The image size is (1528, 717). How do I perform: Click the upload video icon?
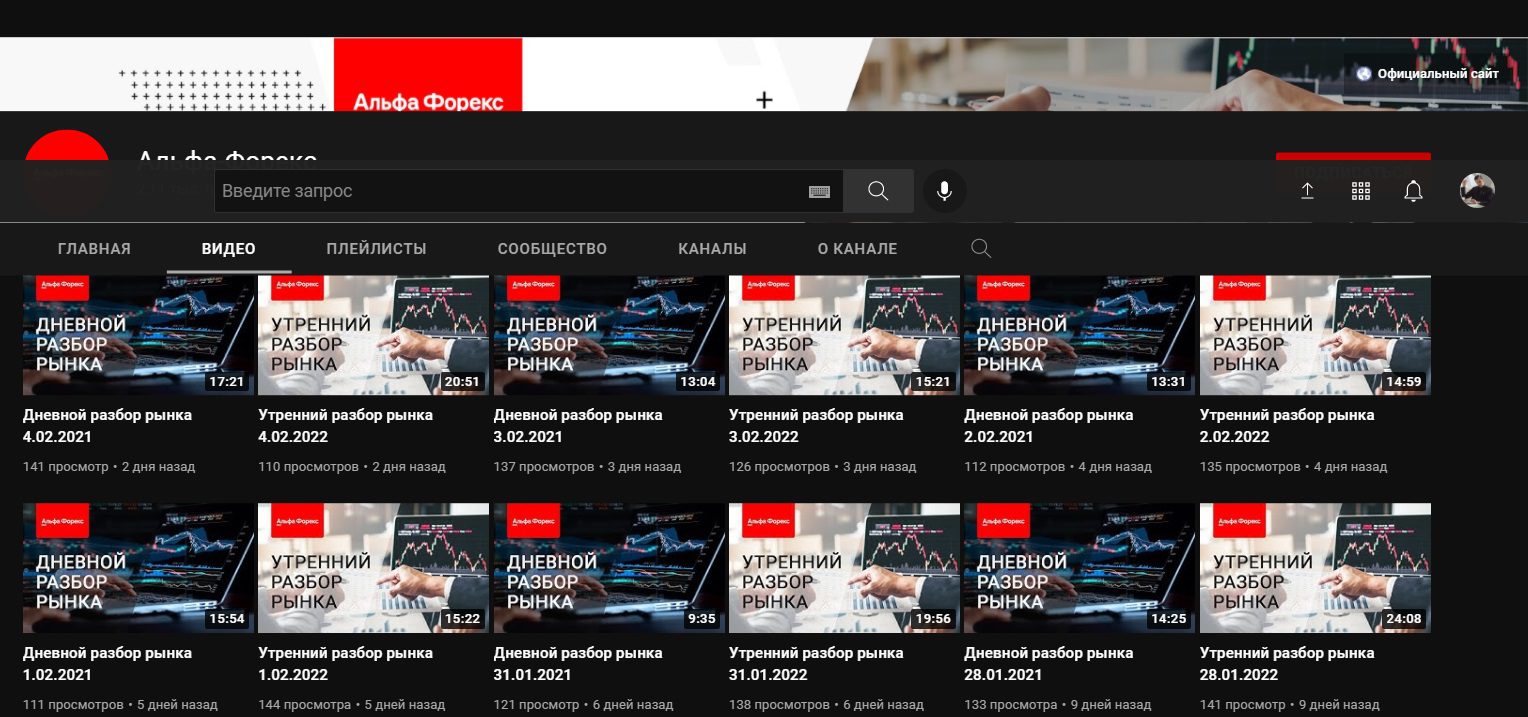point(1307,191)
